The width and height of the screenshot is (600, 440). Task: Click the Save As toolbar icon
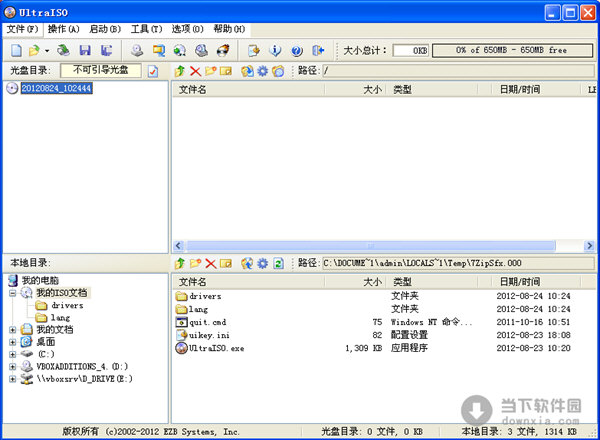(x=106, y=50)
